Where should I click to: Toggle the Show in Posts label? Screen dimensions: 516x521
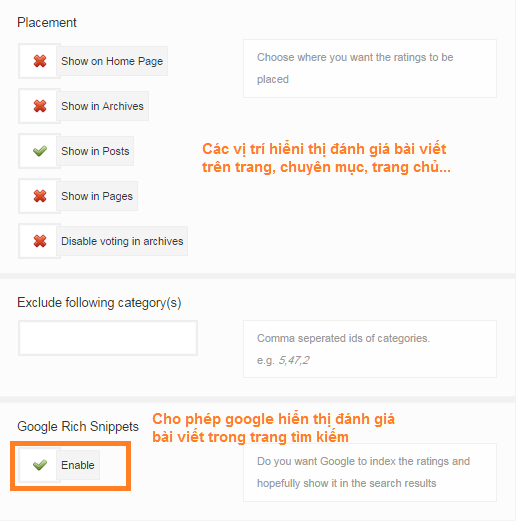click(95, 151)
